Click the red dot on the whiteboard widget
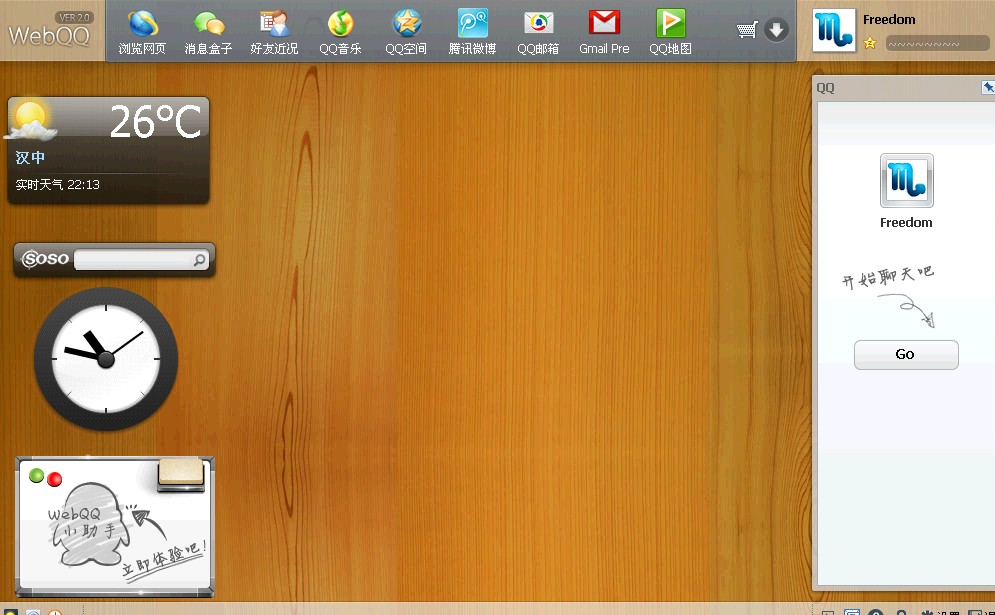 (55, 479)
